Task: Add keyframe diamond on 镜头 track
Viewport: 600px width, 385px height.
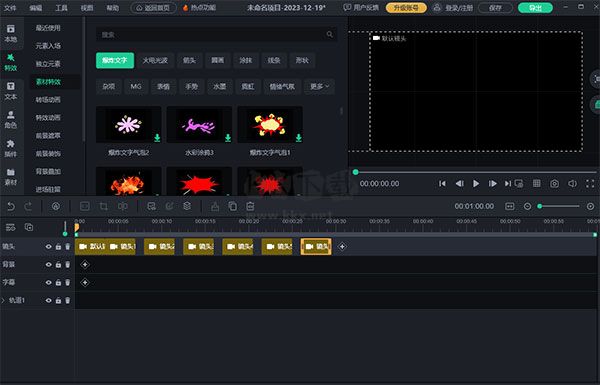Action: [342, 247]
